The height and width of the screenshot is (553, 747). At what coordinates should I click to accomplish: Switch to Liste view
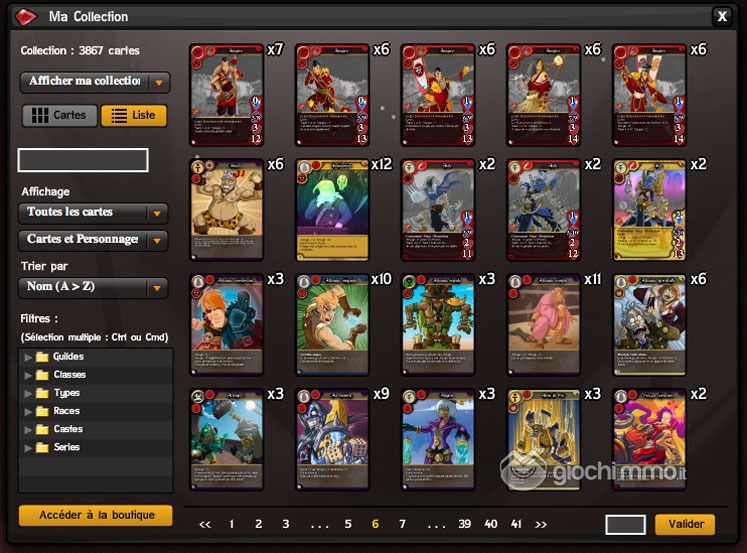point(134,115)
